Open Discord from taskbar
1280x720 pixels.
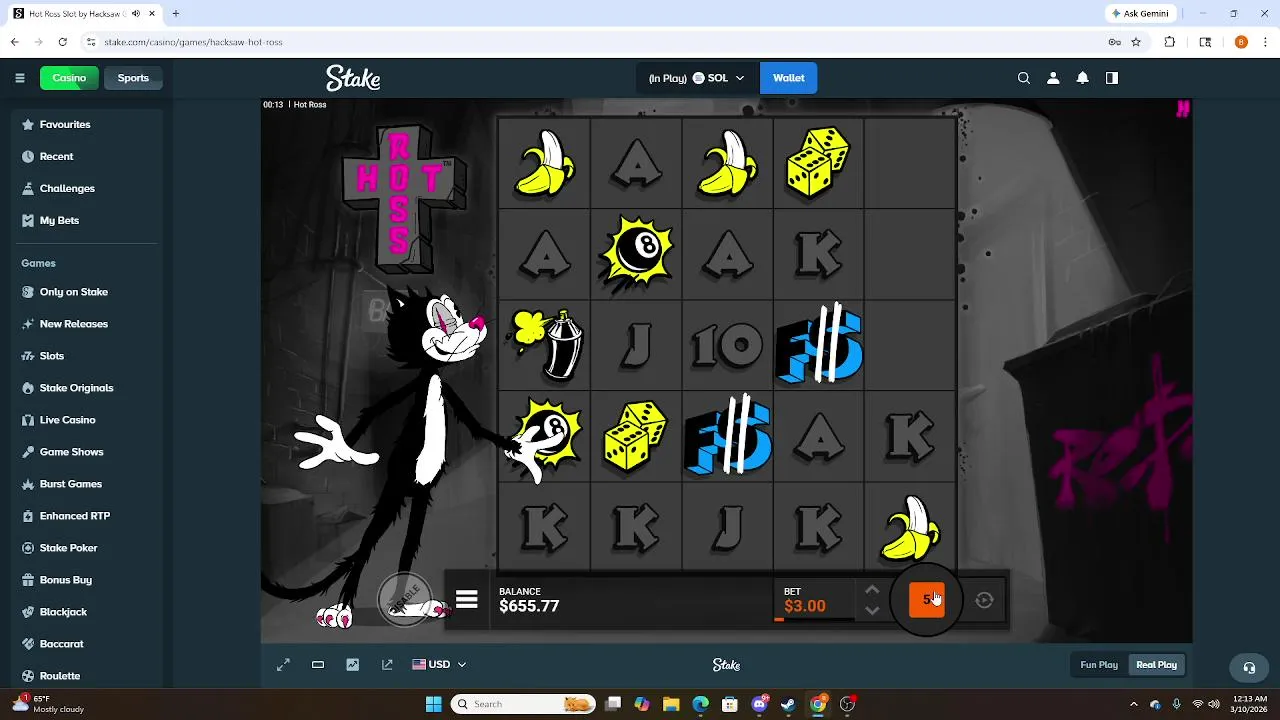pyautogui.click(x=759, y=704)
